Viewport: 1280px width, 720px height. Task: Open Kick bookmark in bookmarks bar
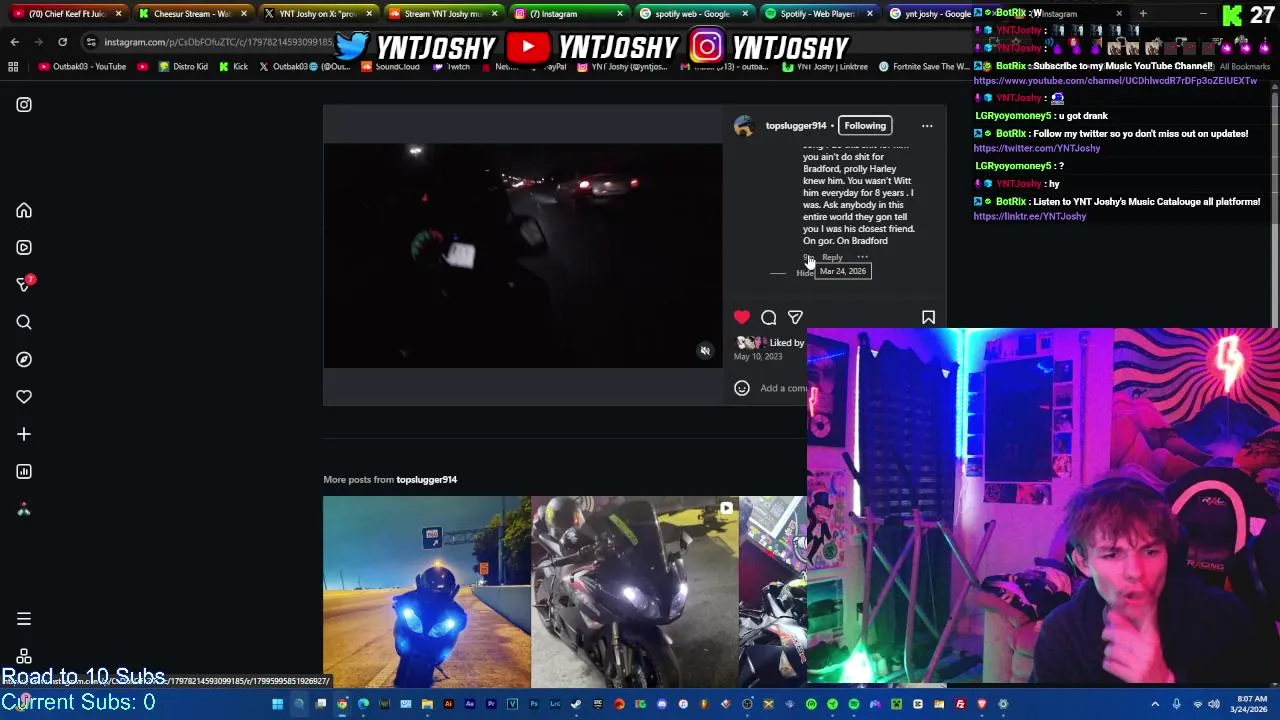pyautogui.click(x=233, y=67)
